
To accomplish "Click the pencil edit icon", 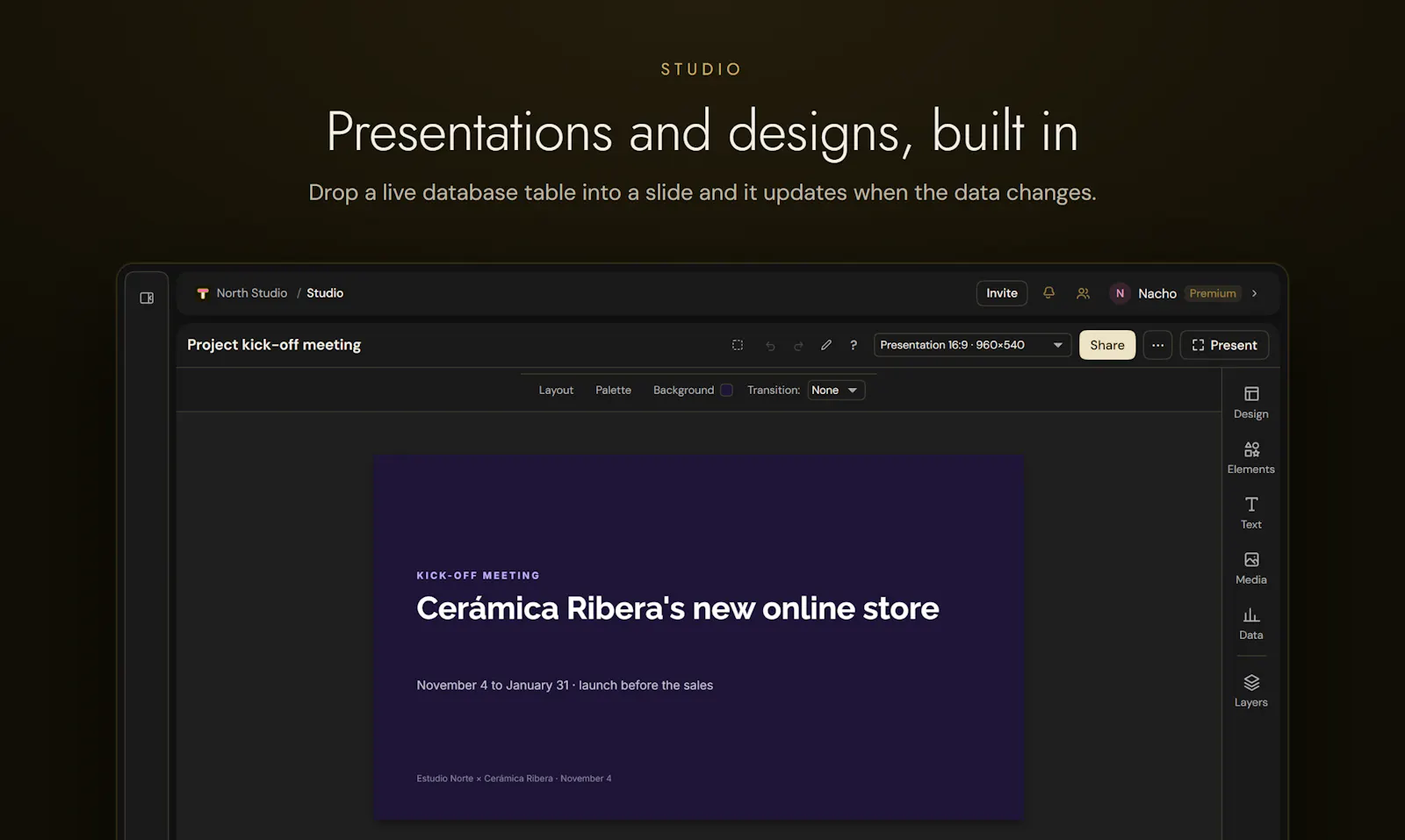I will [826, 345].
